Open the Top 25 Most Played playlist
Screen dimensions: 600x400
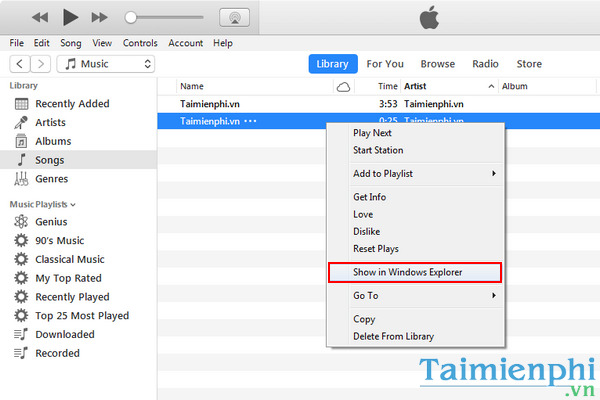coord(78,315)
